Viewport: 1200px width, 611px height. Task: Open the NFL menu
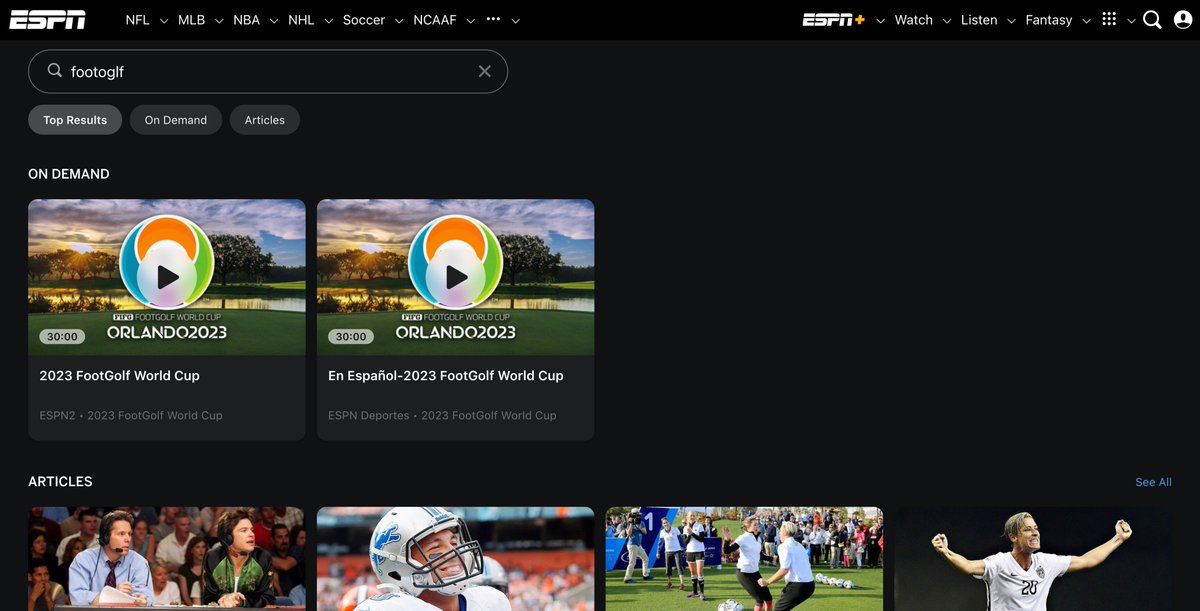tap(137, 20)
